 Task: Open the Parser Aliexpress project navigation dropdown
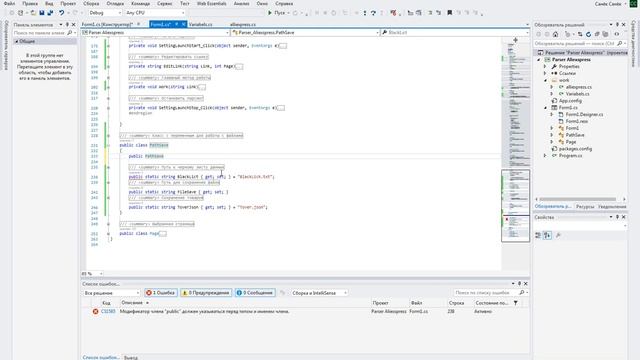click(x=155, y=32)
